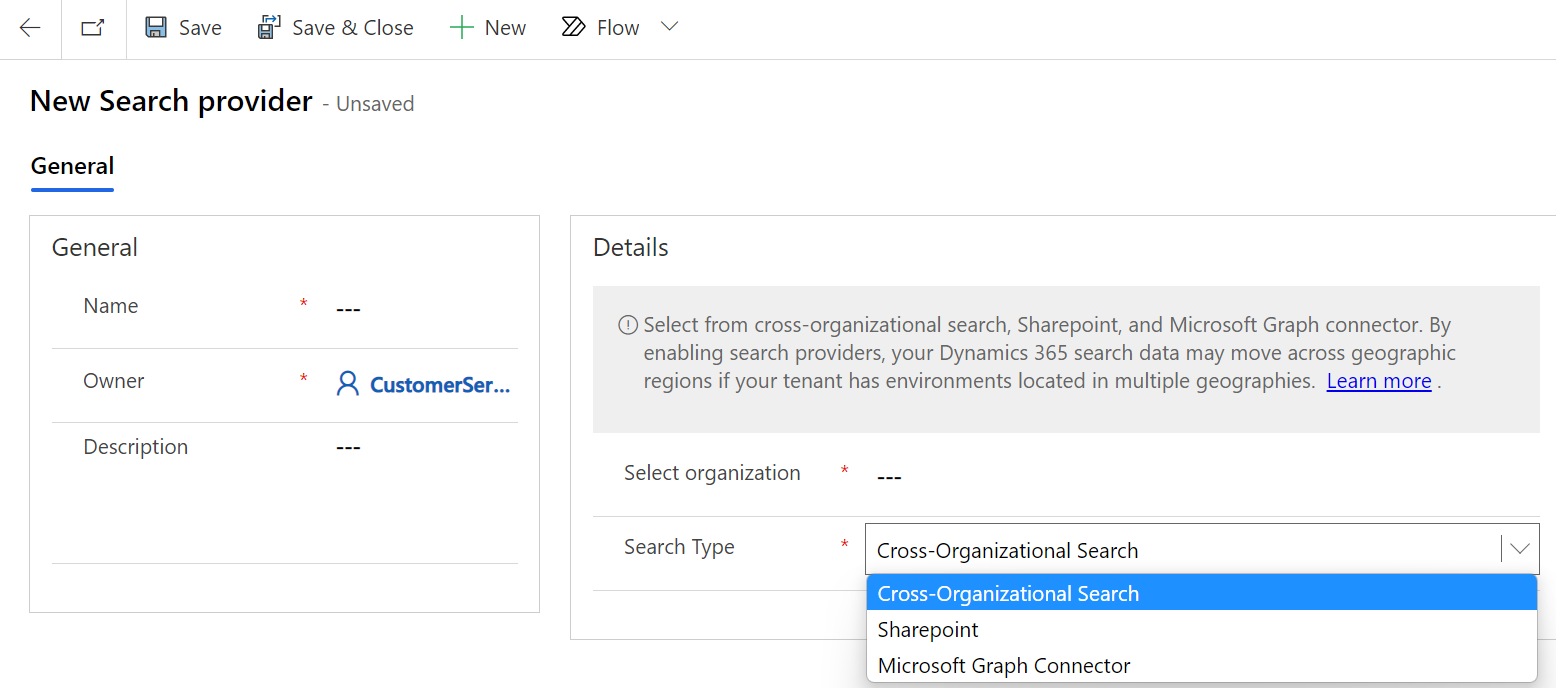The width and height of the screenshot is (1556, 688).
Task: Click the info icon in Details notice
Action: (x=628, y=325)
